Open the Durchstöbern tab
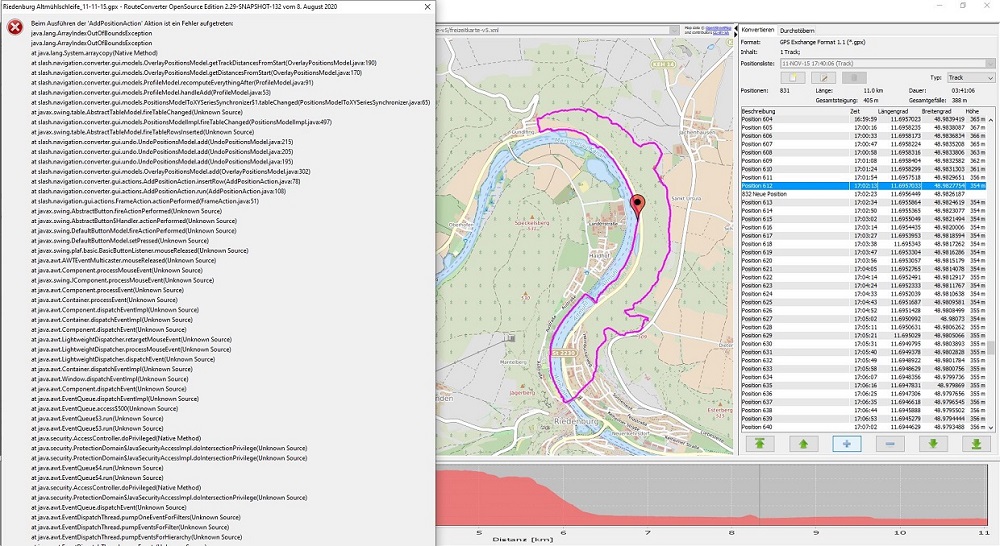Image resolution: width=1000 pixels, height=546 pixels. [x=797, y=31]
